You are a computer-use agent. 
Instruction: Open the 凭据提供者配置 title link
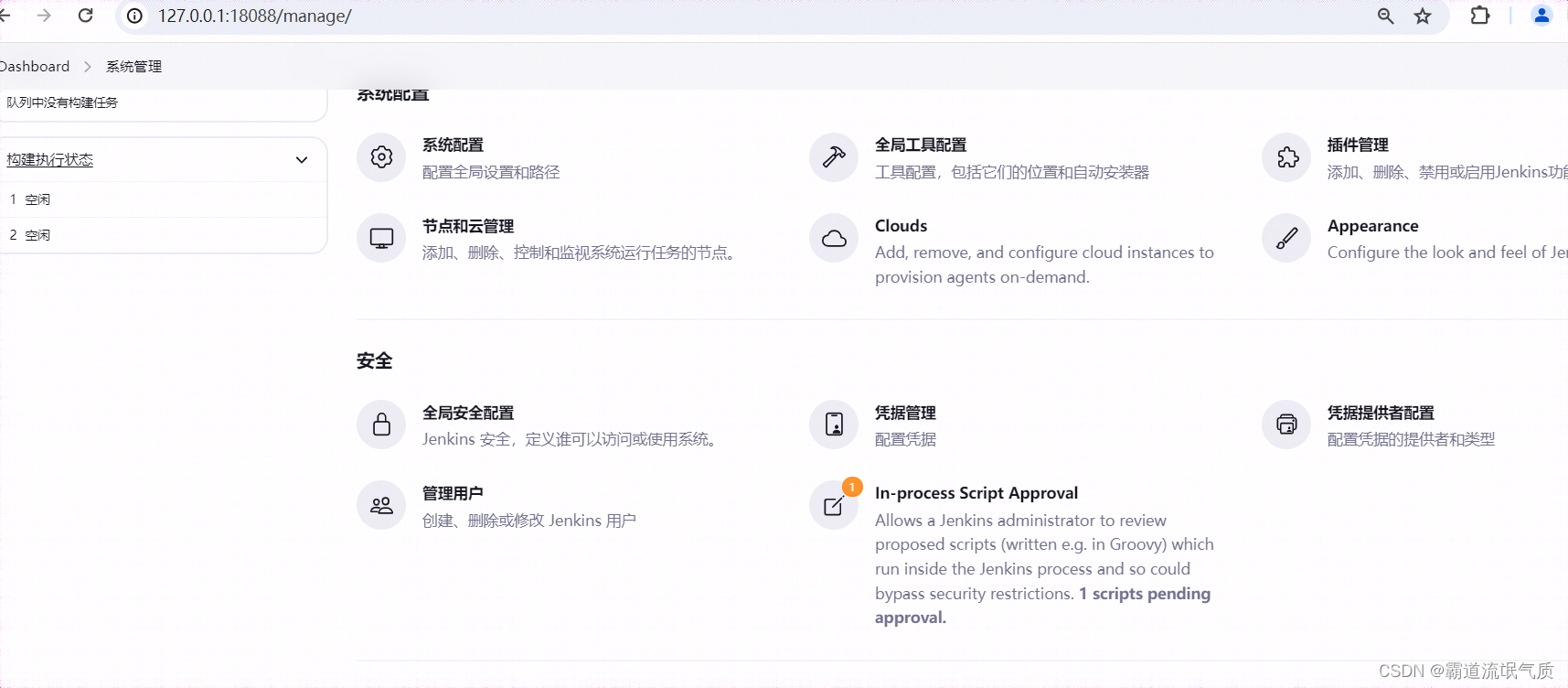point(1381,413)
